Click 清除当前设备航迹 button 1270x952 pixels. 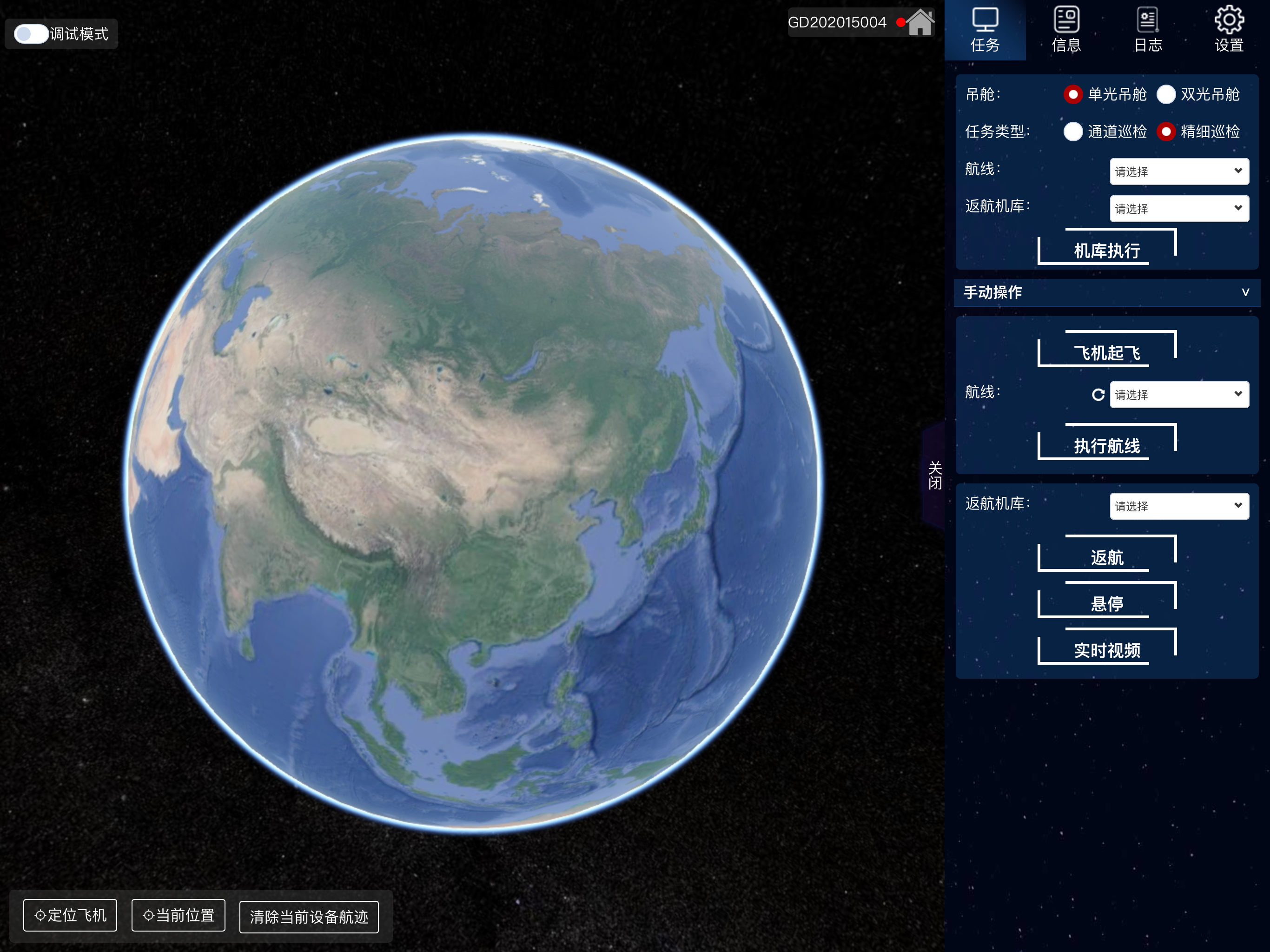(309, 917)
